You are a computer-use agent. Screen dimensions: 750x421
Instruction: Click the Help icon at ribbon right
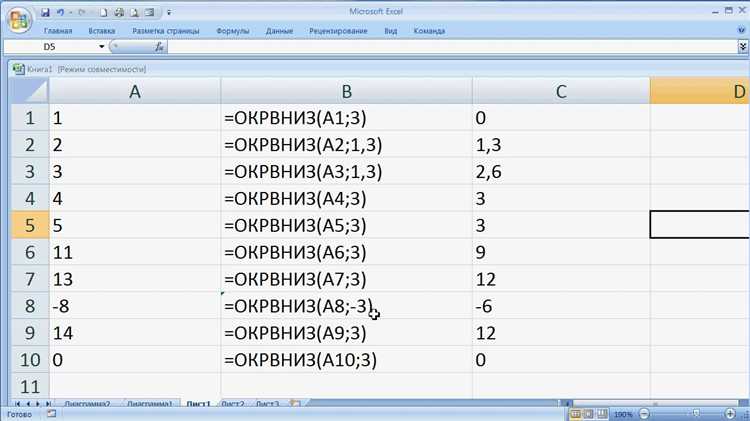point(742,30)
